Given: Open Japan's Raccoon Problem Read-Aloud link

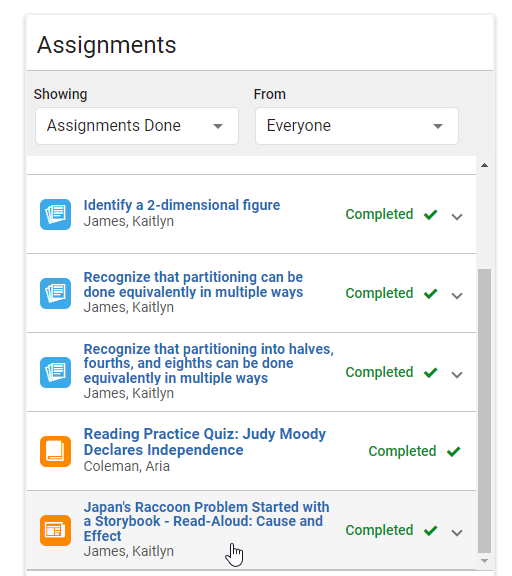Looking at the screenshot, I should 206,522.
